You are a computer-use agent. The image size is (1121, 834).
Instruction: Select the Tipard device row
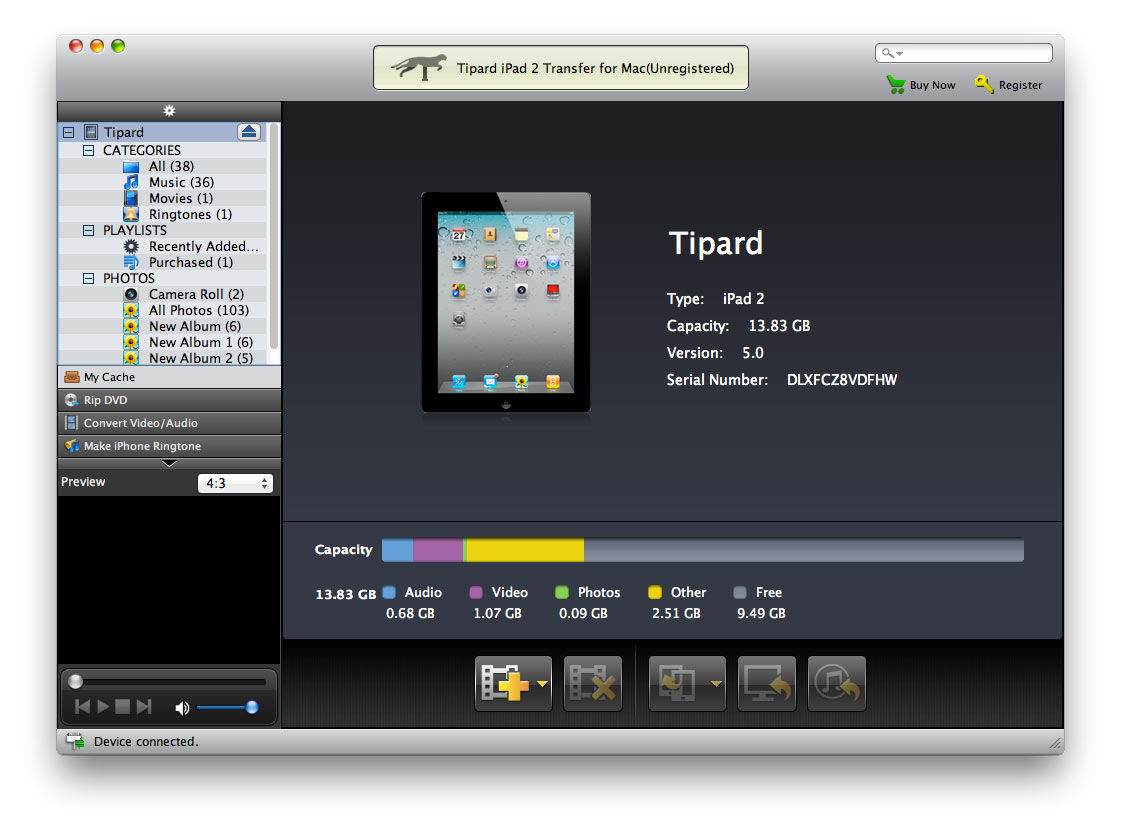point(162,132)
